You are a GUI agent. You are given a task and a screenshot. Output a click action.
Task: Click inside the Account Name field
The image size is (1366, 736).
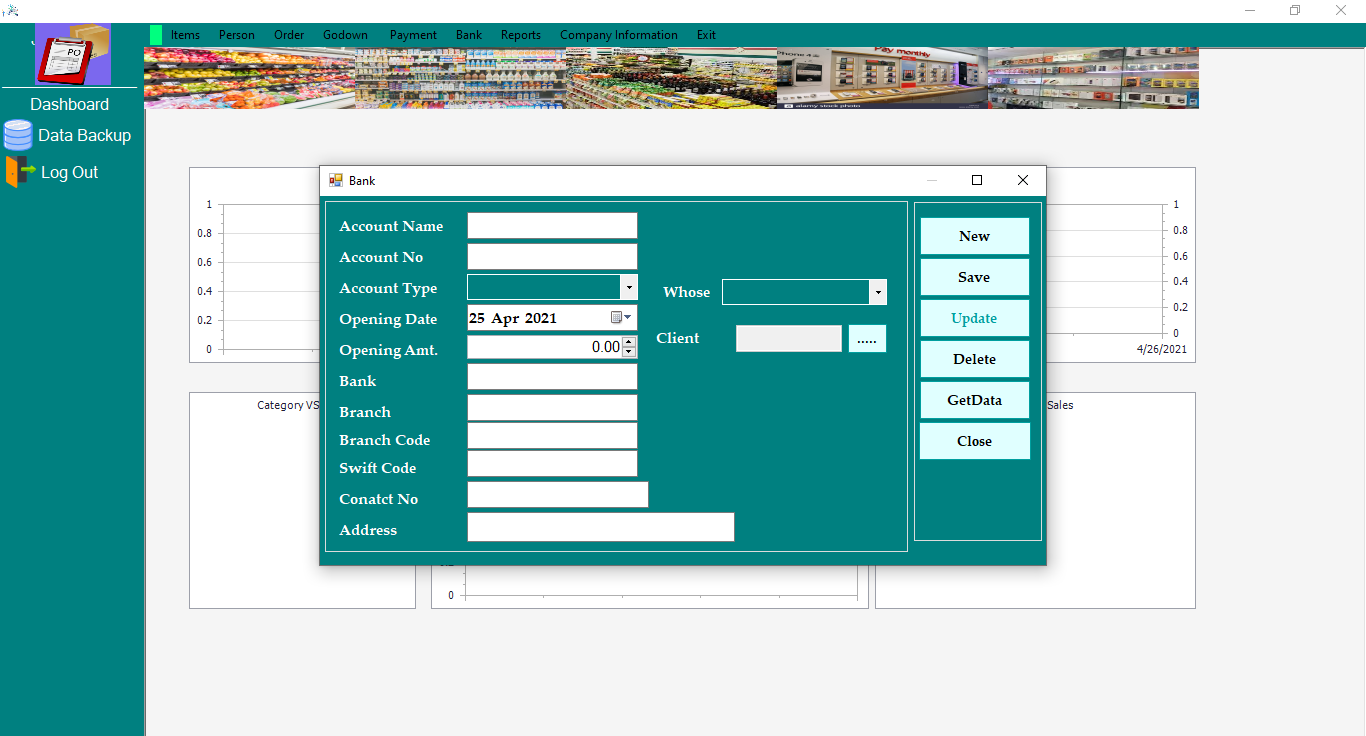click(551, 225)
